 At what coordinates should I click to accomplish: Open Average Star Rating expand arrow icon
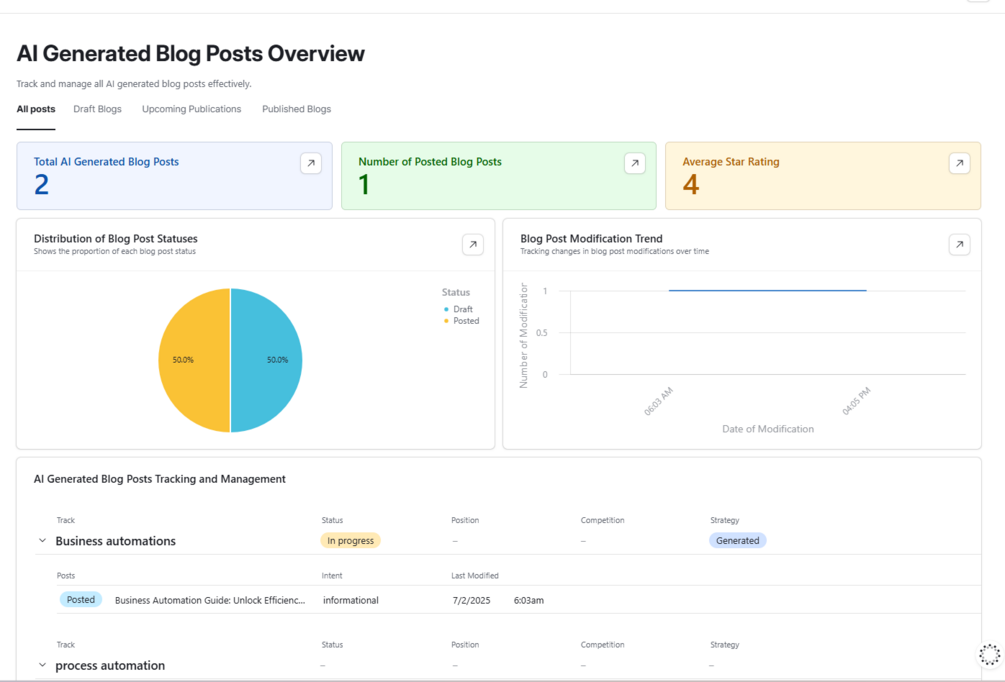tap(959, 163)
